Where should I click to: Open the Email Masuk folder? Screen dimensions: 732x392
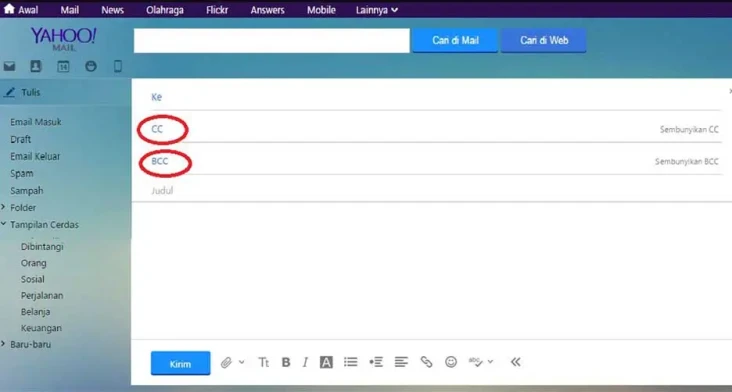coord(36,122)
